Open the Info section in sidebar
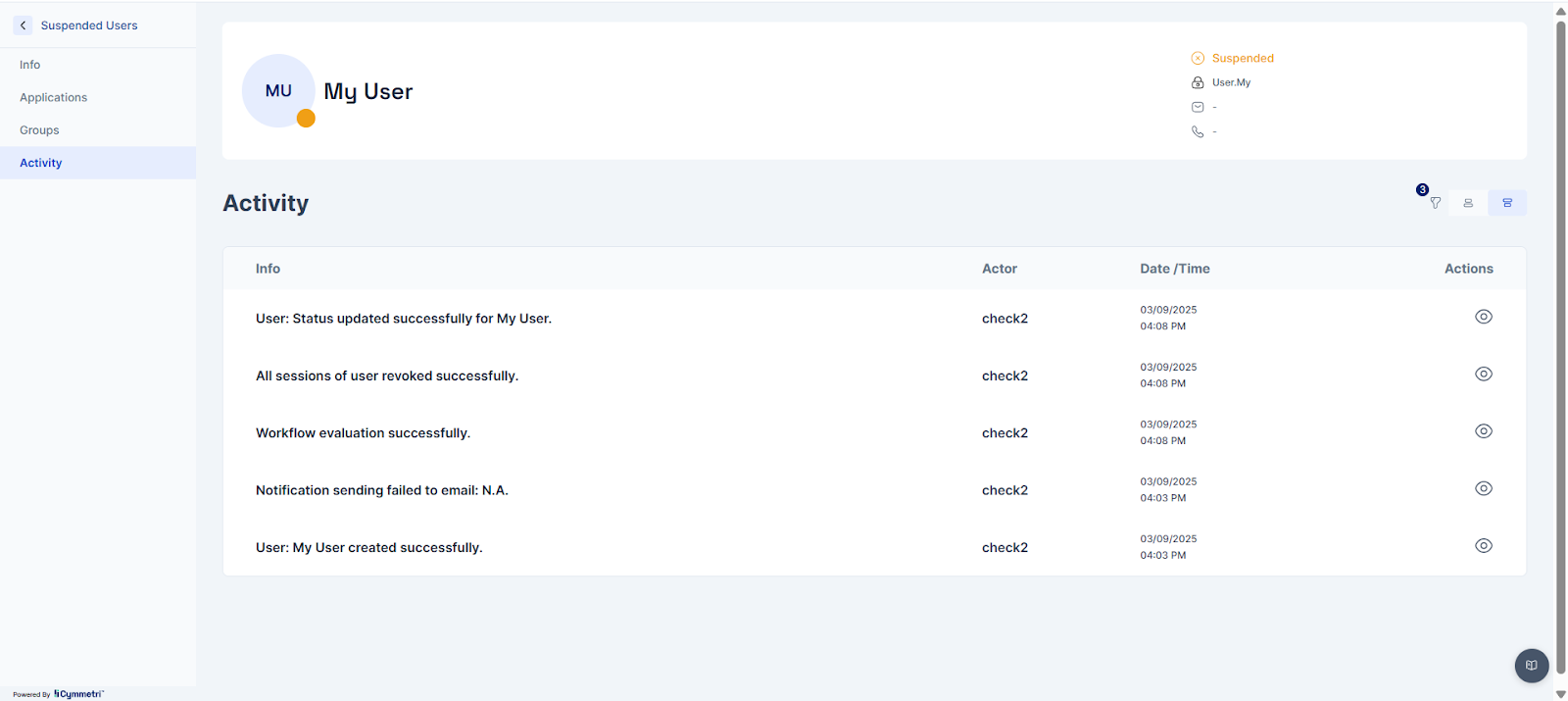Image resolution: width=1568 pixels, height=701 pixels. point(30,65)
